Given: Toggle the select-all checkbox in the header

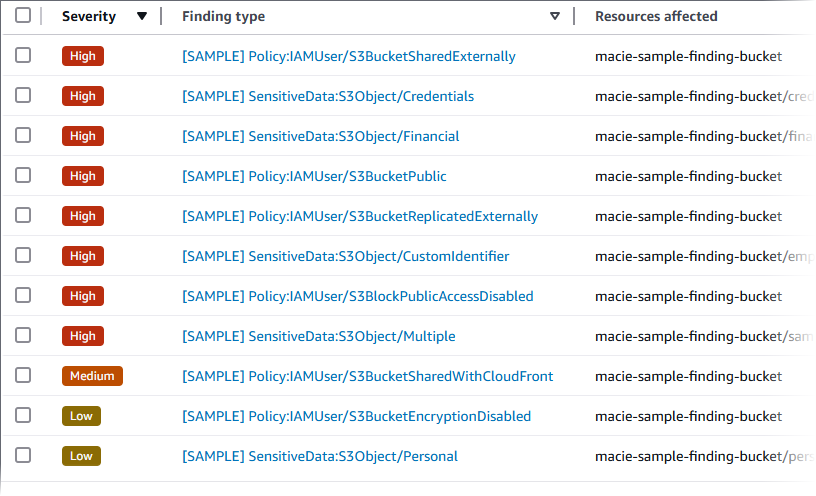Looking at the screenshot, I should (x=23, y=16).
